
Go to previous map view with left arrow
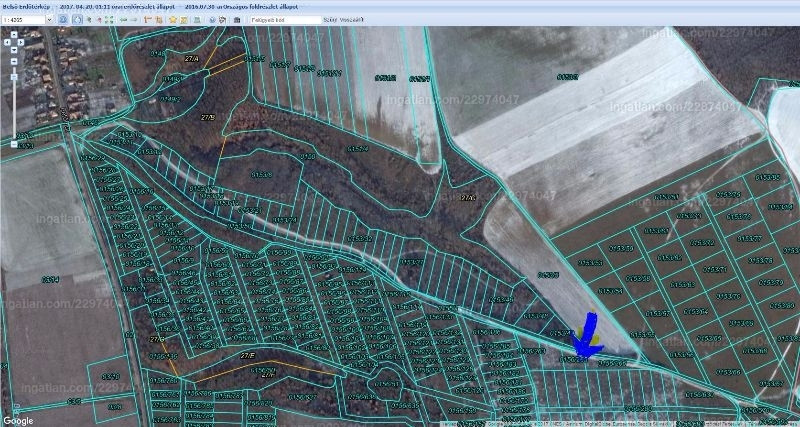(x=122, y=20)
